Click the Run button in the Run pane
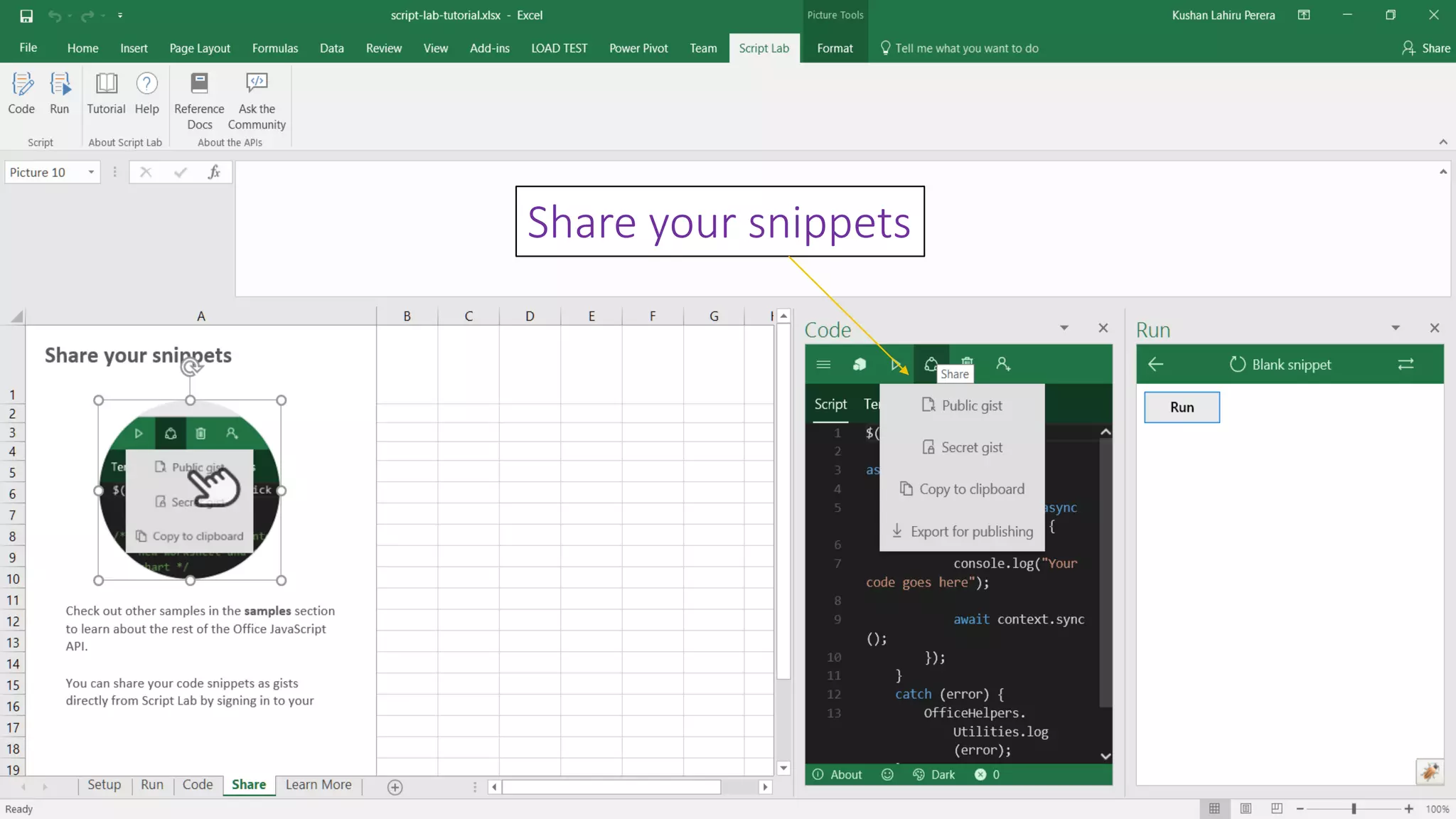1456x819 pixels. point(1182,407)
